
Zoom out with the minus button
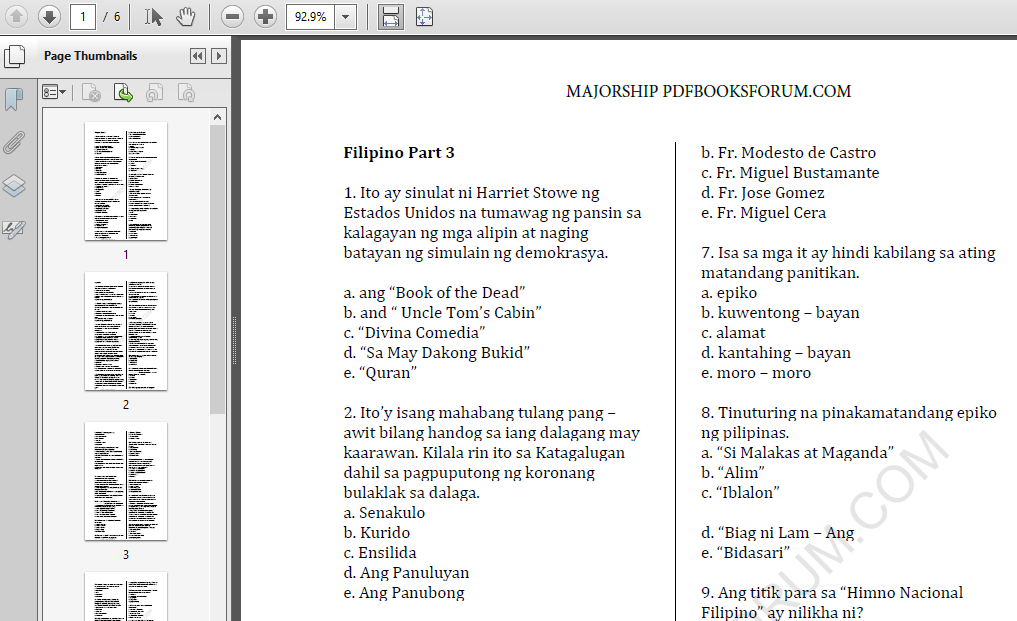click(x=232, y=16)
